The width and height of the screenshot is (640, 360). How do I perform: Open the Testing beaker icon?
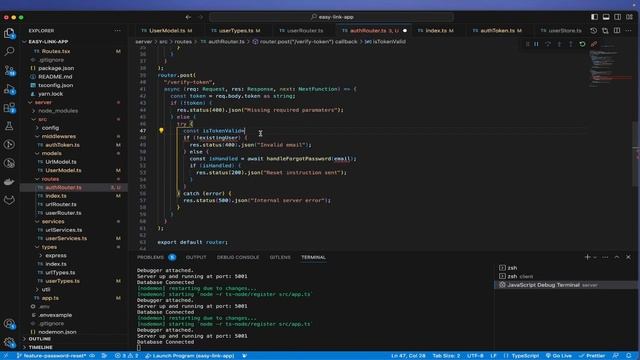coord(9,126)
